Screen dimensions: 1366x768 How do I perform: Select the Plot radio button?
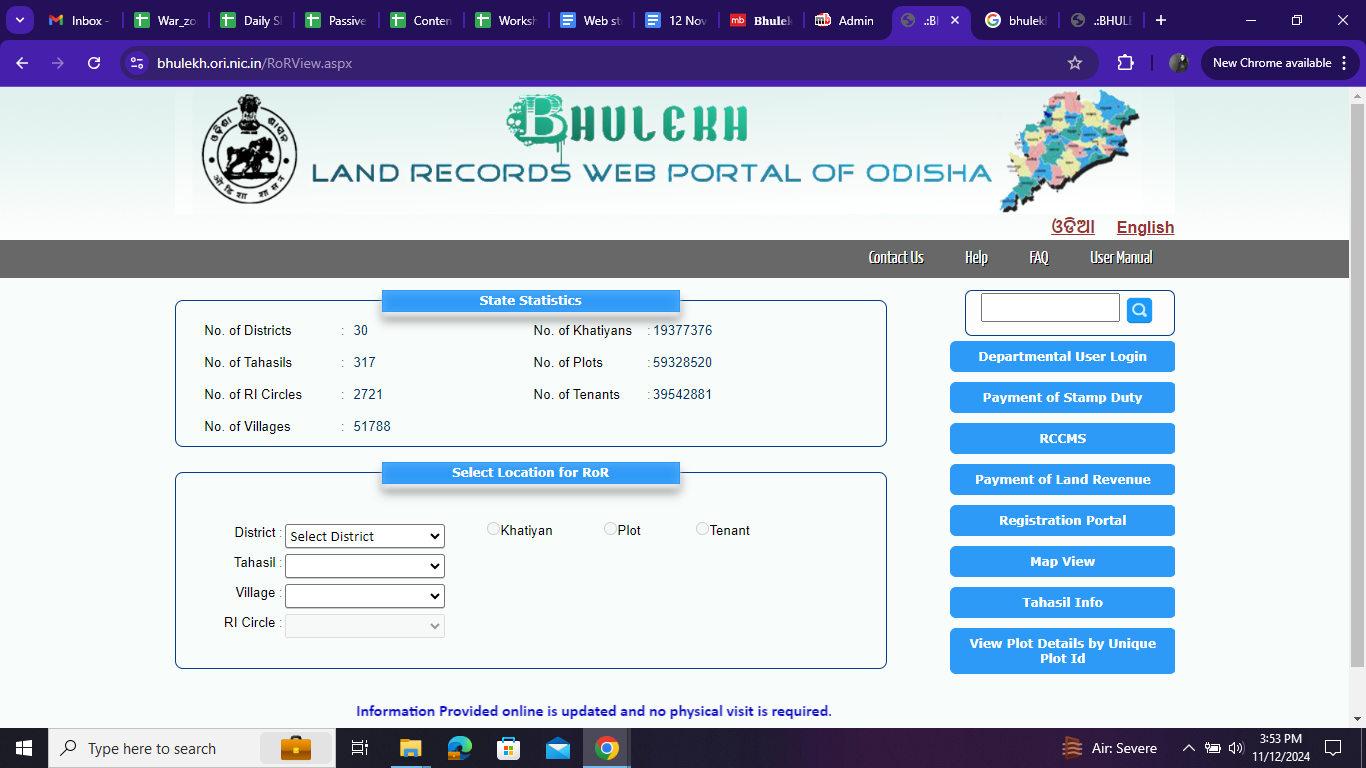(x=610, y=529)
